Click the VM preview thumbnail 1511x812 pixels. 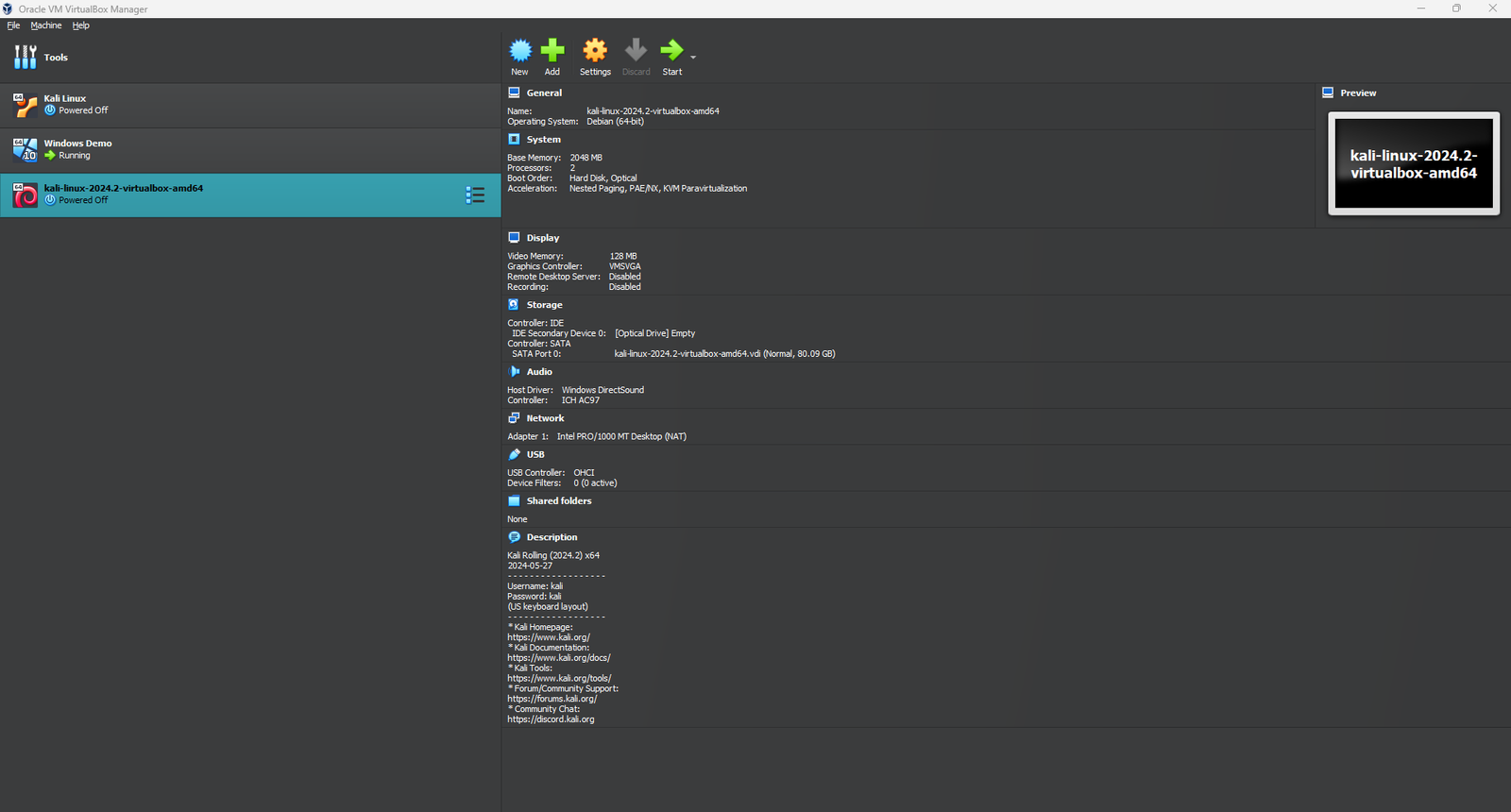tap(1414, 163)
